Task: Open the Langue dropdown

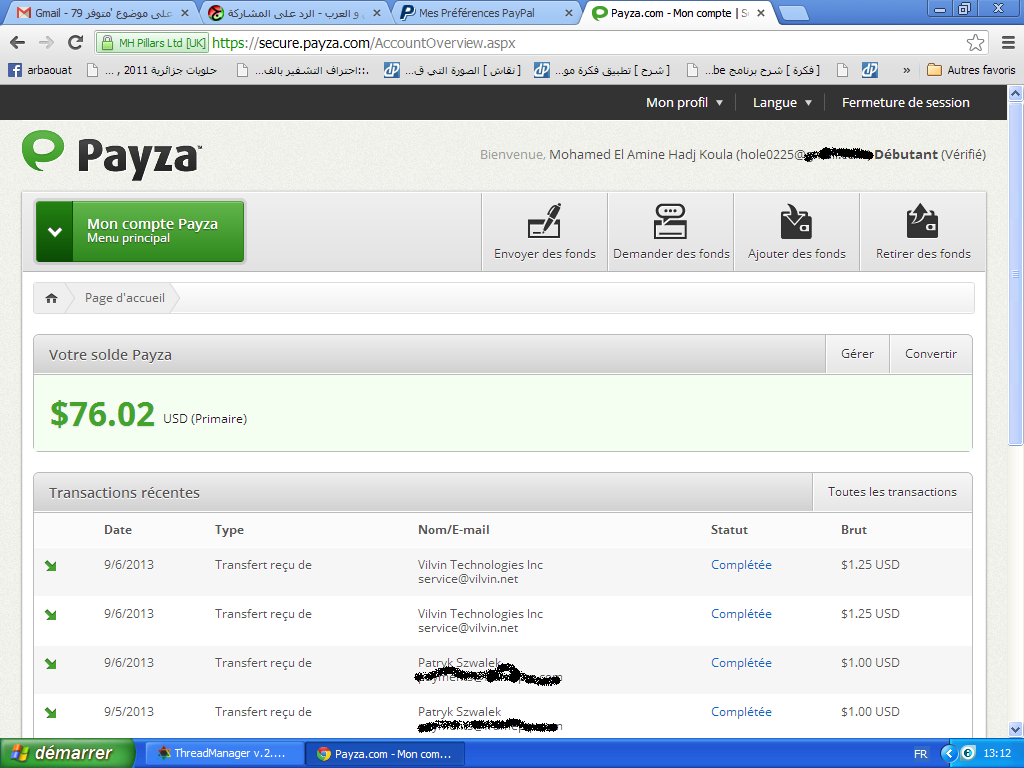Action: 782,103
